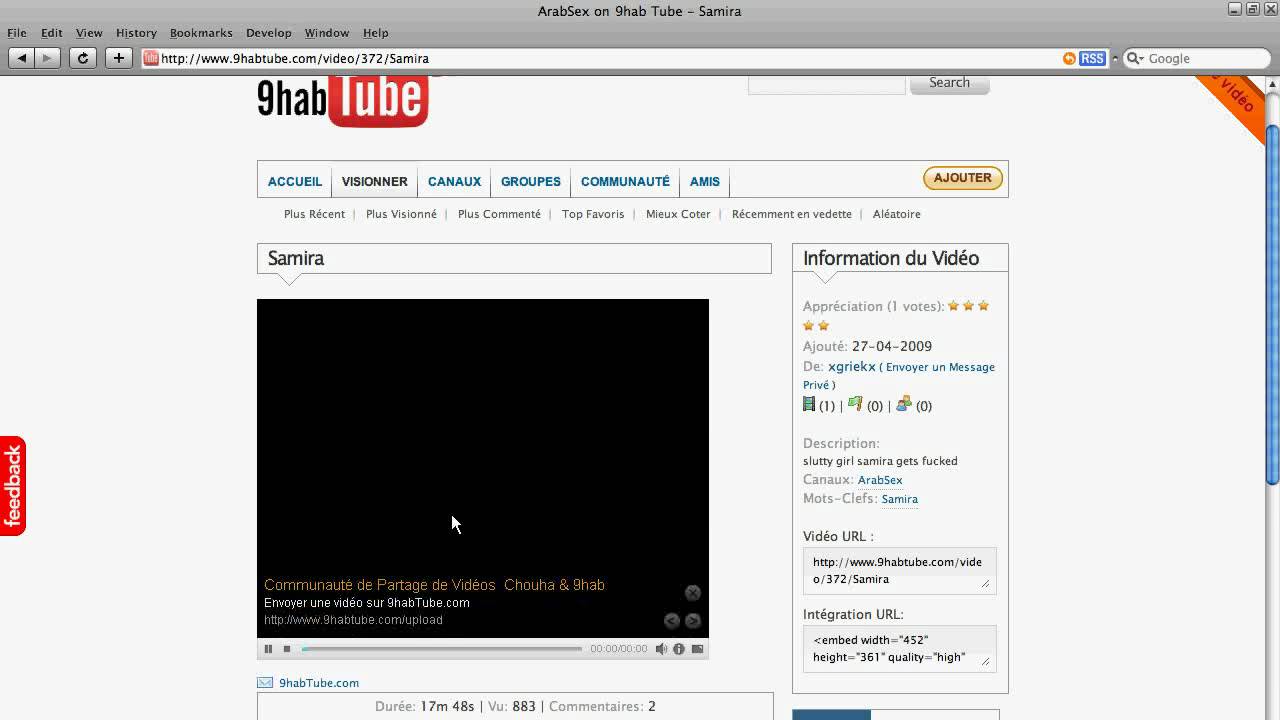Click the uploader videos film icon
The image size is (1280, 720).
809,404
